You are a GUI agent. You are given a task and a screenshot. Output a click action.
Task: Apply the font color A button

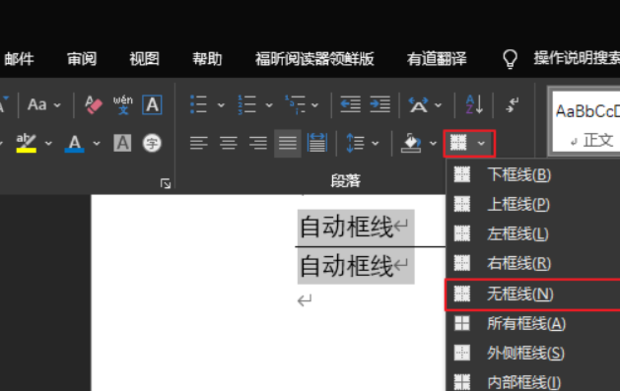coord(74,143)
